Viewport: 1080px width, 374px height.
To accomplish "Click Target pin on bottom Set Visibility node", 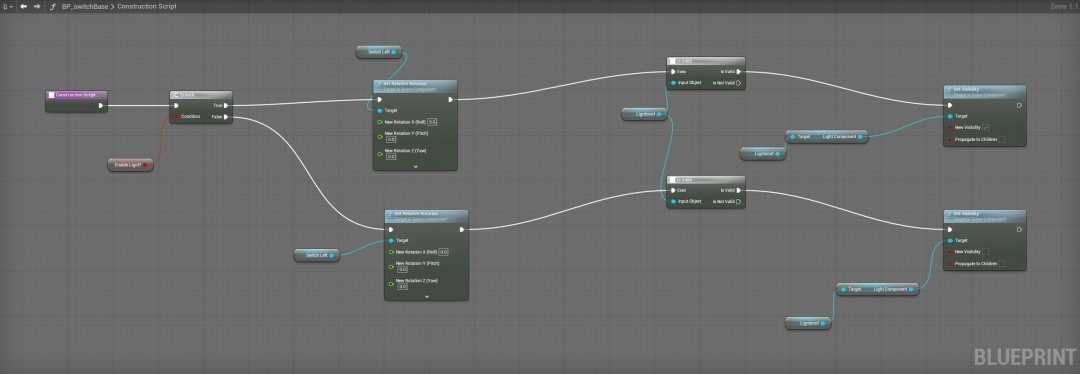I will [x=950, y=241].
